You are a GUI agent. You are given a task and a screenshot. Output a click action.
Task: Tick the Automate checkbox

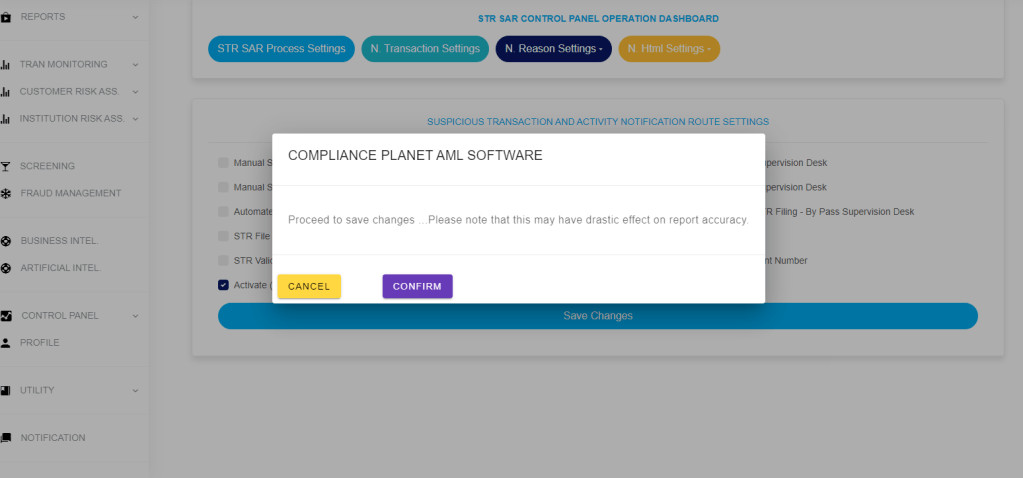click(223, 211)
